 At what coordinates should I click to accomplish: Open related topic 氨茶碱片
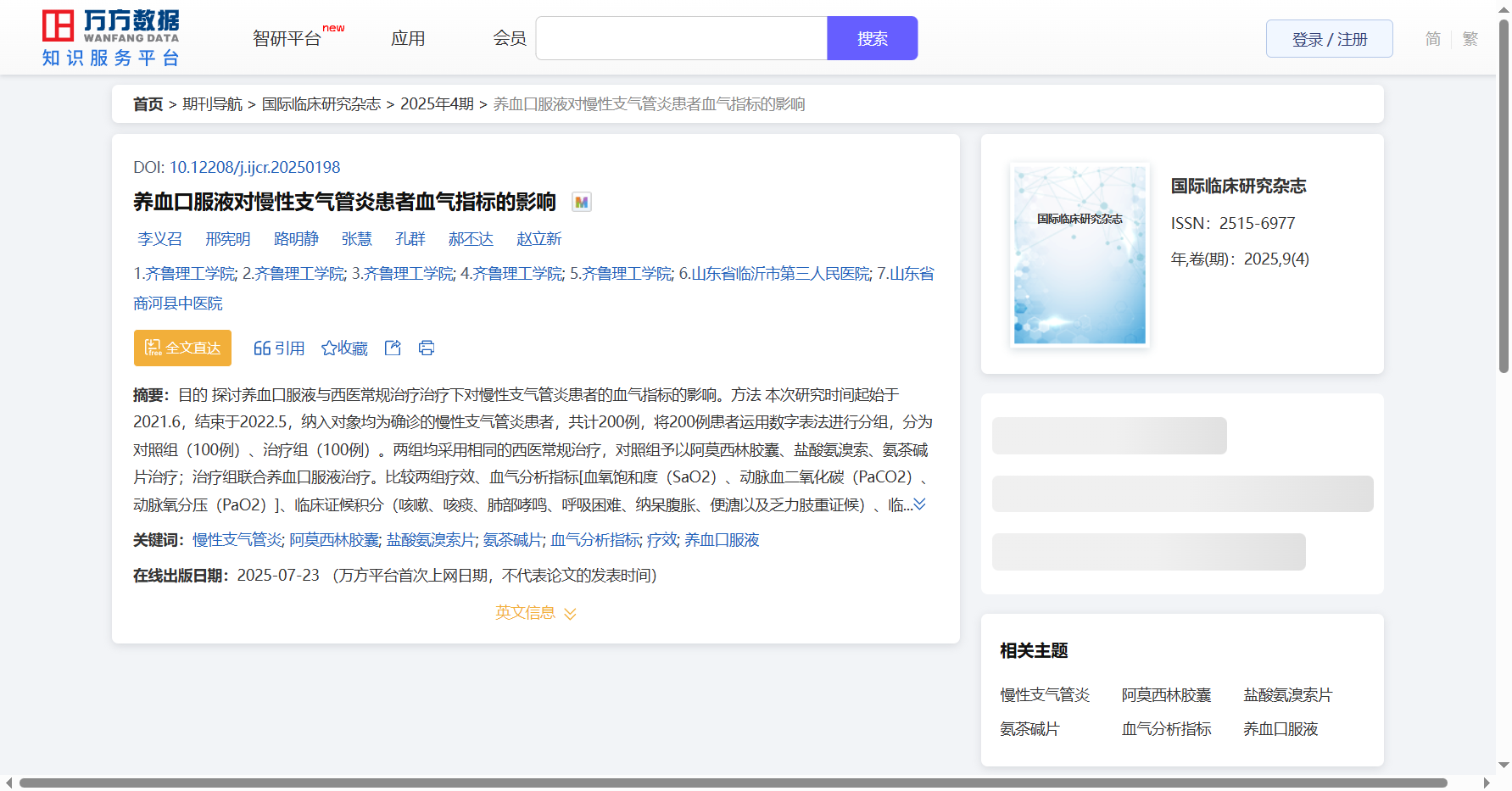pyautogui.click(x=1029, y=729)
